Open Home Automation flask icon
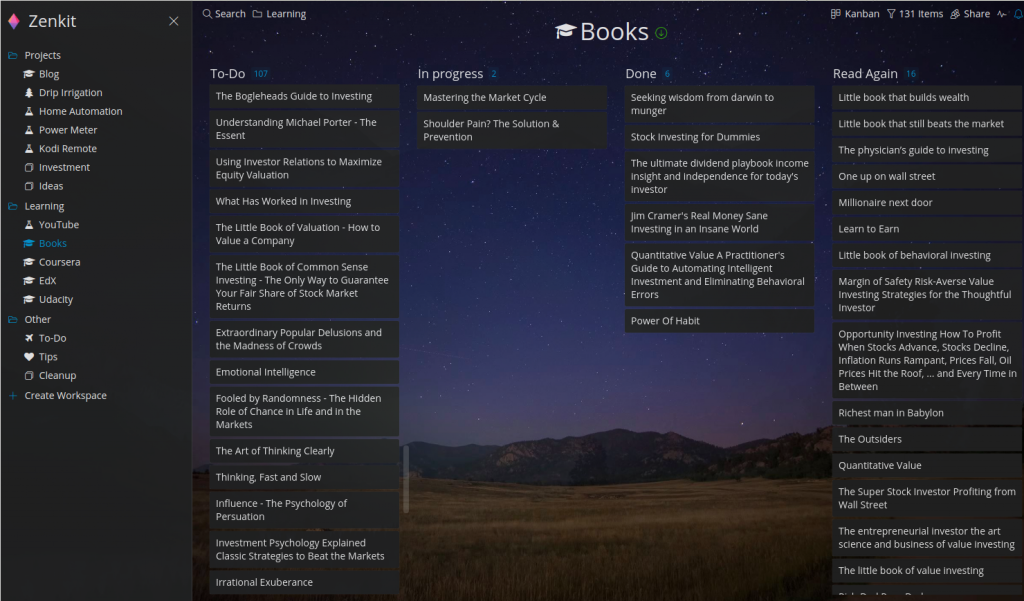The image size is (1024, 601). tap(29, 112)
